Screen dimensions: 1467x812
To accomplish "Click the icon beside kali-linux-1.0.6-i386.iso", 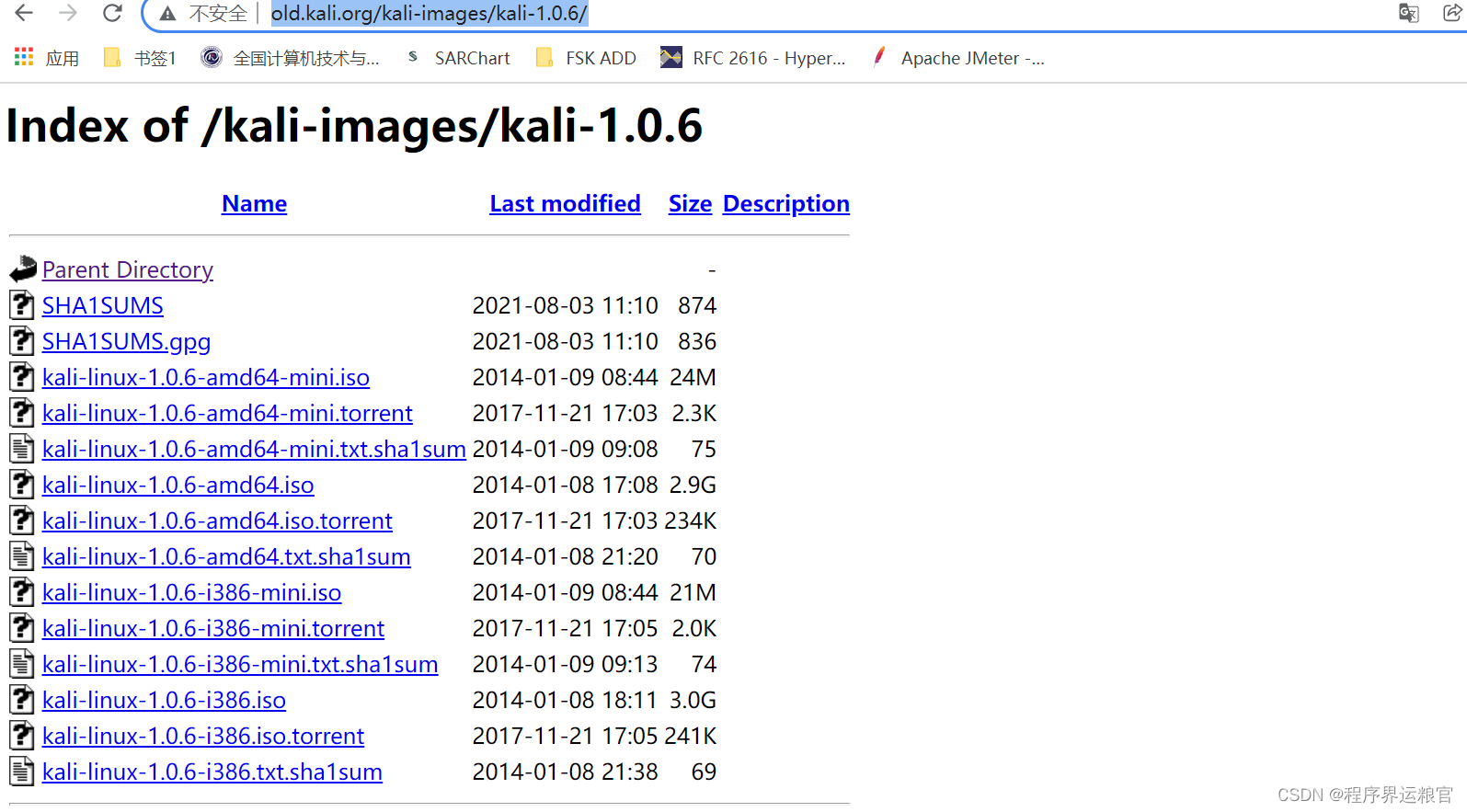I will (22, 700).
